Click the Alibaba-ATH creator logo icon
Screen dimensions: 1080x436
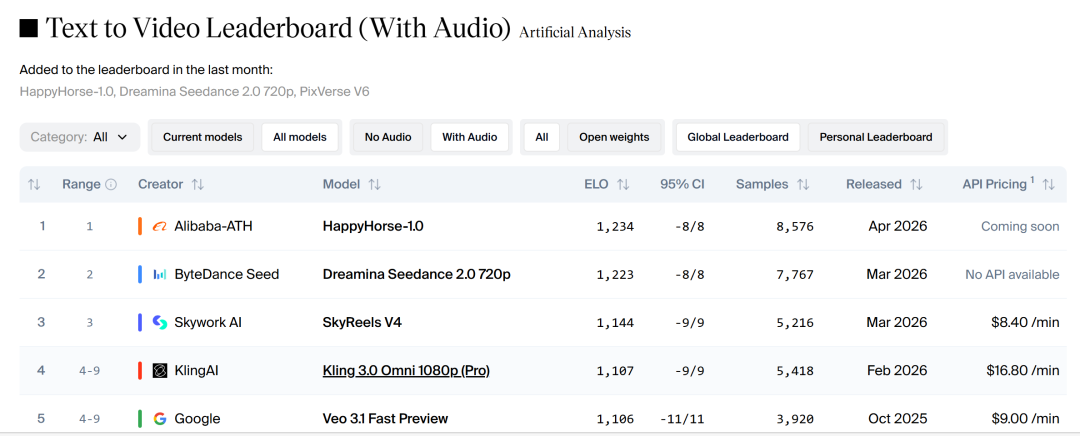click(159, 226)
